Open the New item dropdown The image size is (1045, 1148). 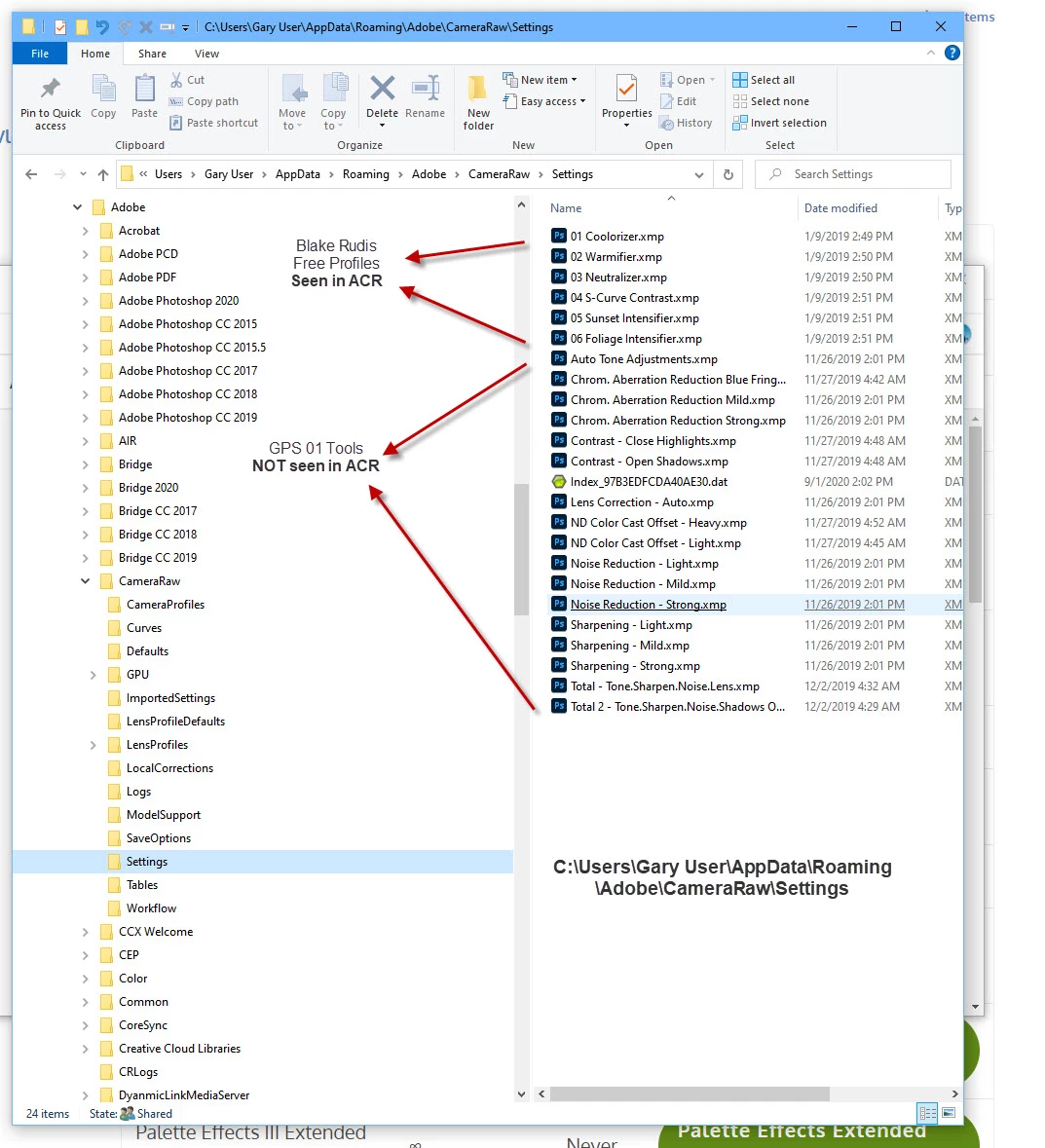541,80
